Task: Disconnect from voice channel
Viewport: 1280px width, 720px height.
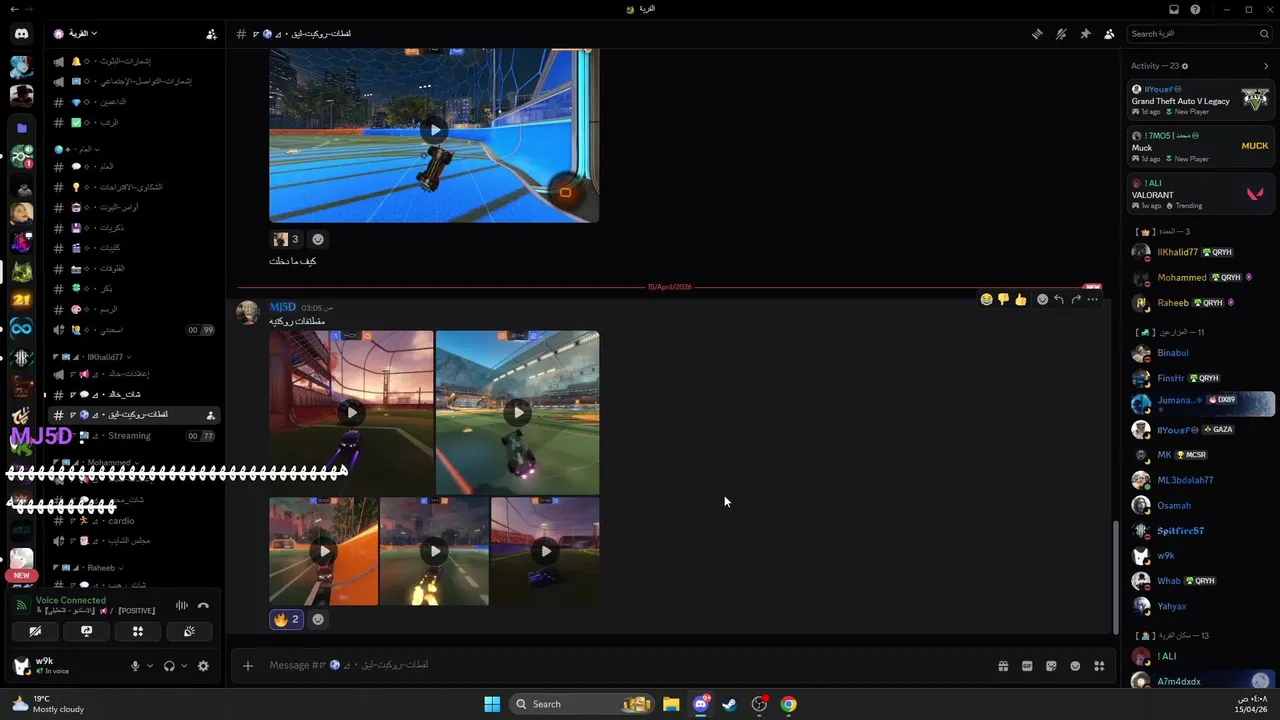Action: [203, 605]
